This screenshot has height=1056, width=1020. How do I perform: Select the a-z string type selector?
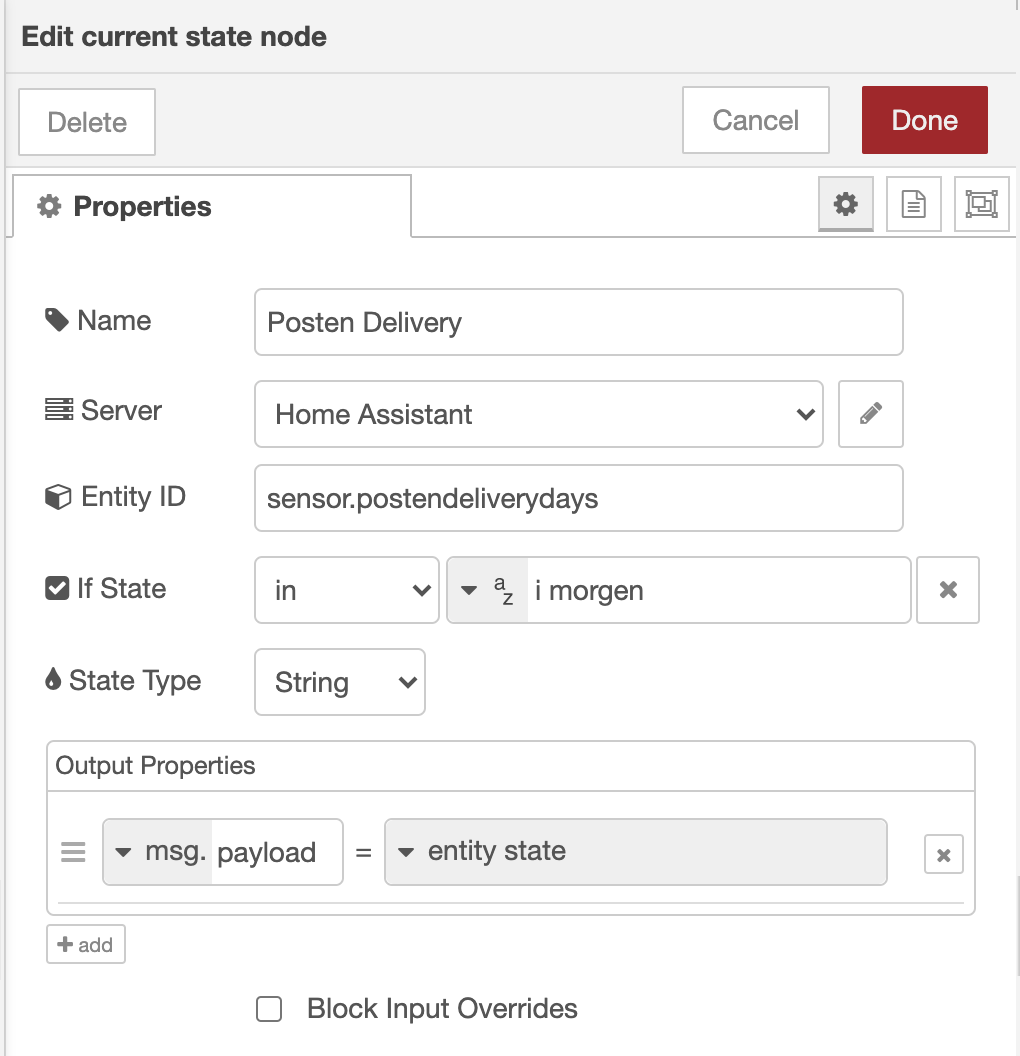pos(489,590)
